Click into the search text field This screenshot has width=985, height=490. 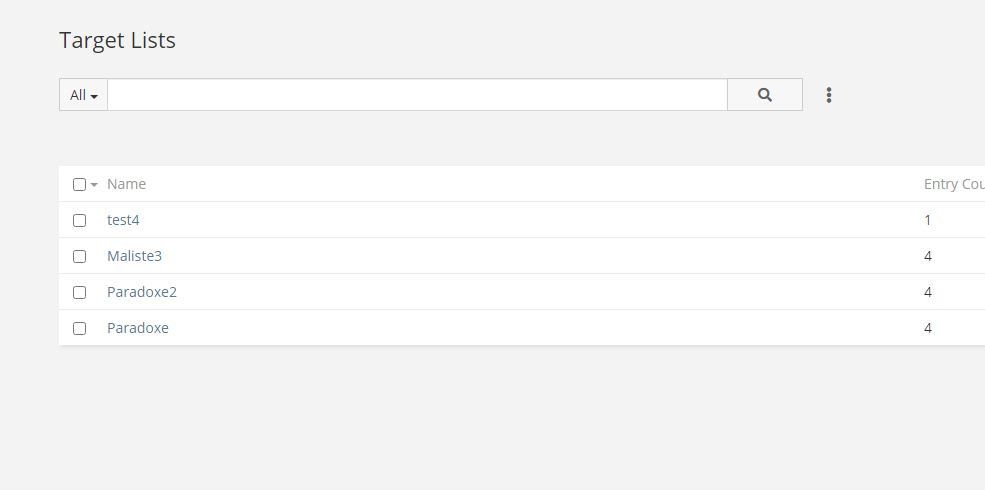click(x=417, y=95)
